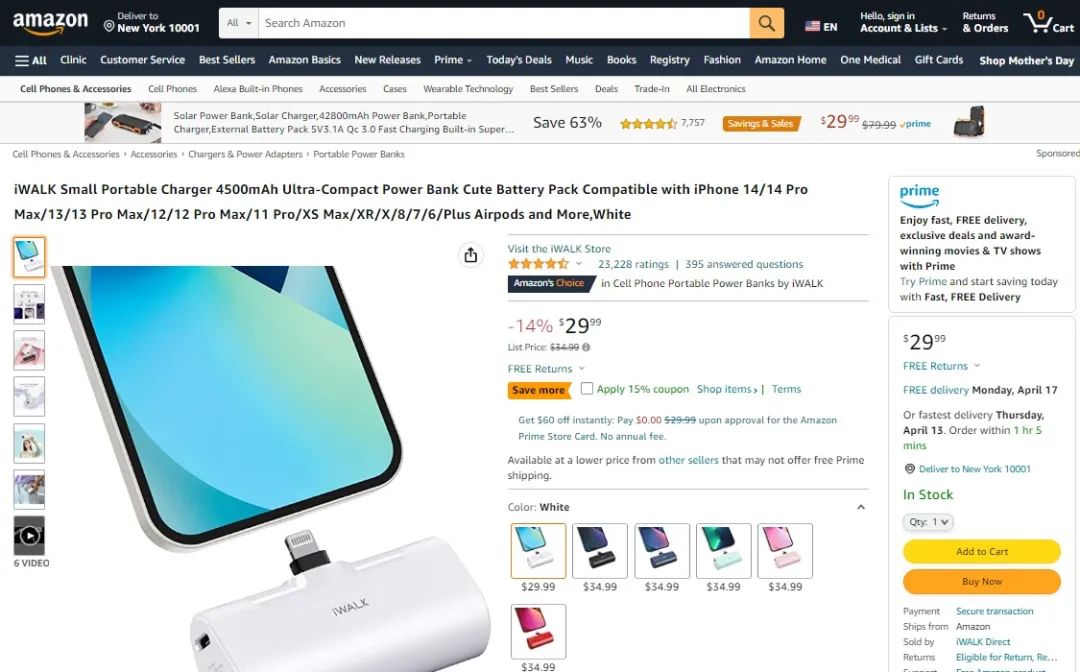Viewport: 1080px width, 672px height.
Task: Click the Deliver to location pin icon
Action: point(109,26)
